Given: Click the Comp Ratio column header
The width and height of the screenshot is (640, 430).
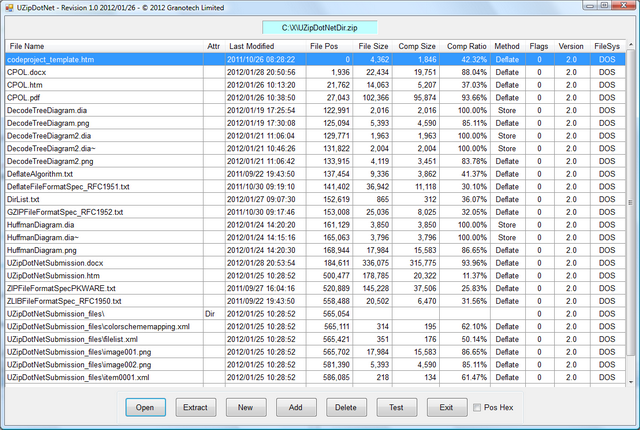Looking at the screenshot, I should 467,46.
